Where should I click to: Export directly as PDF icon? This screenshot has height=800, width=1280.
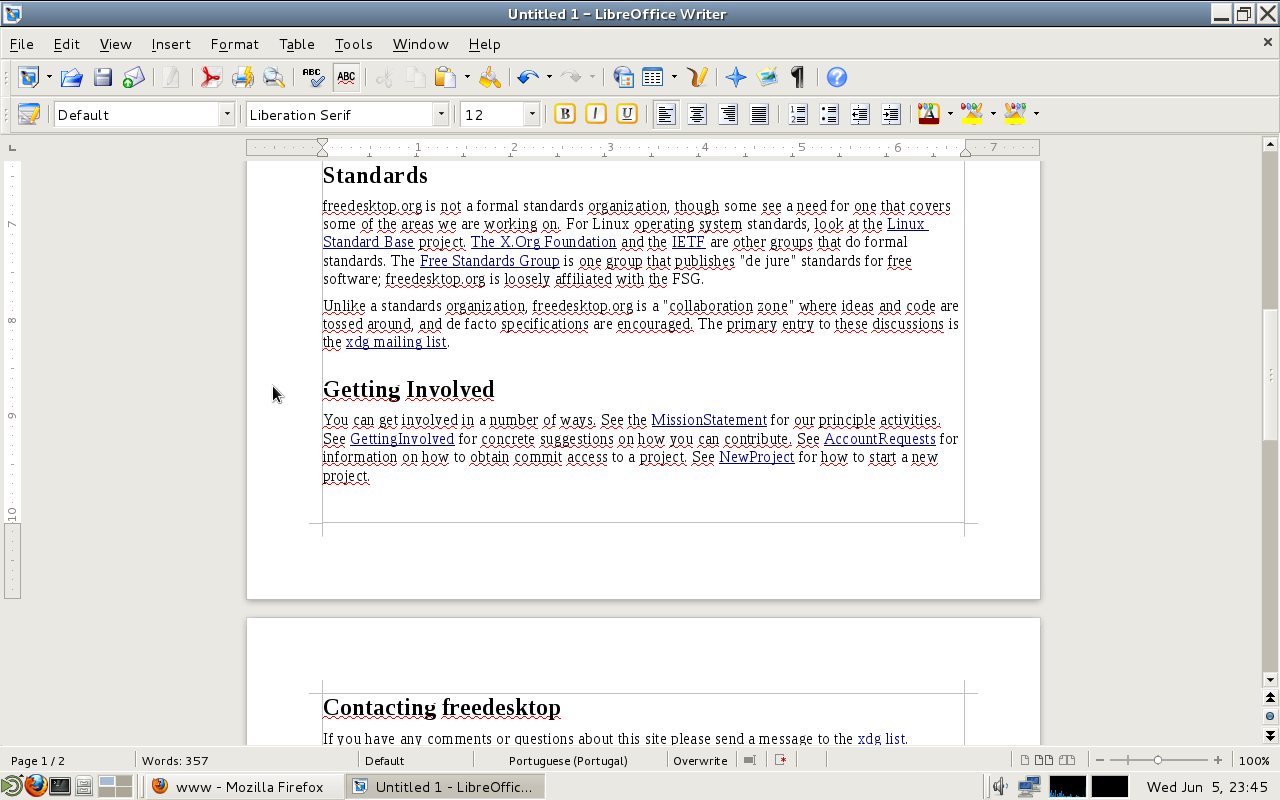tap(210, 77)
